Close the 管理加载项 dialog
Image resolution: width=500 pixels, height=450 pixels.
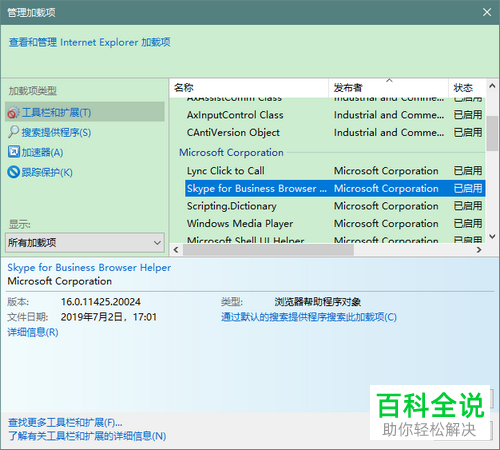click(x=487, y=12)
